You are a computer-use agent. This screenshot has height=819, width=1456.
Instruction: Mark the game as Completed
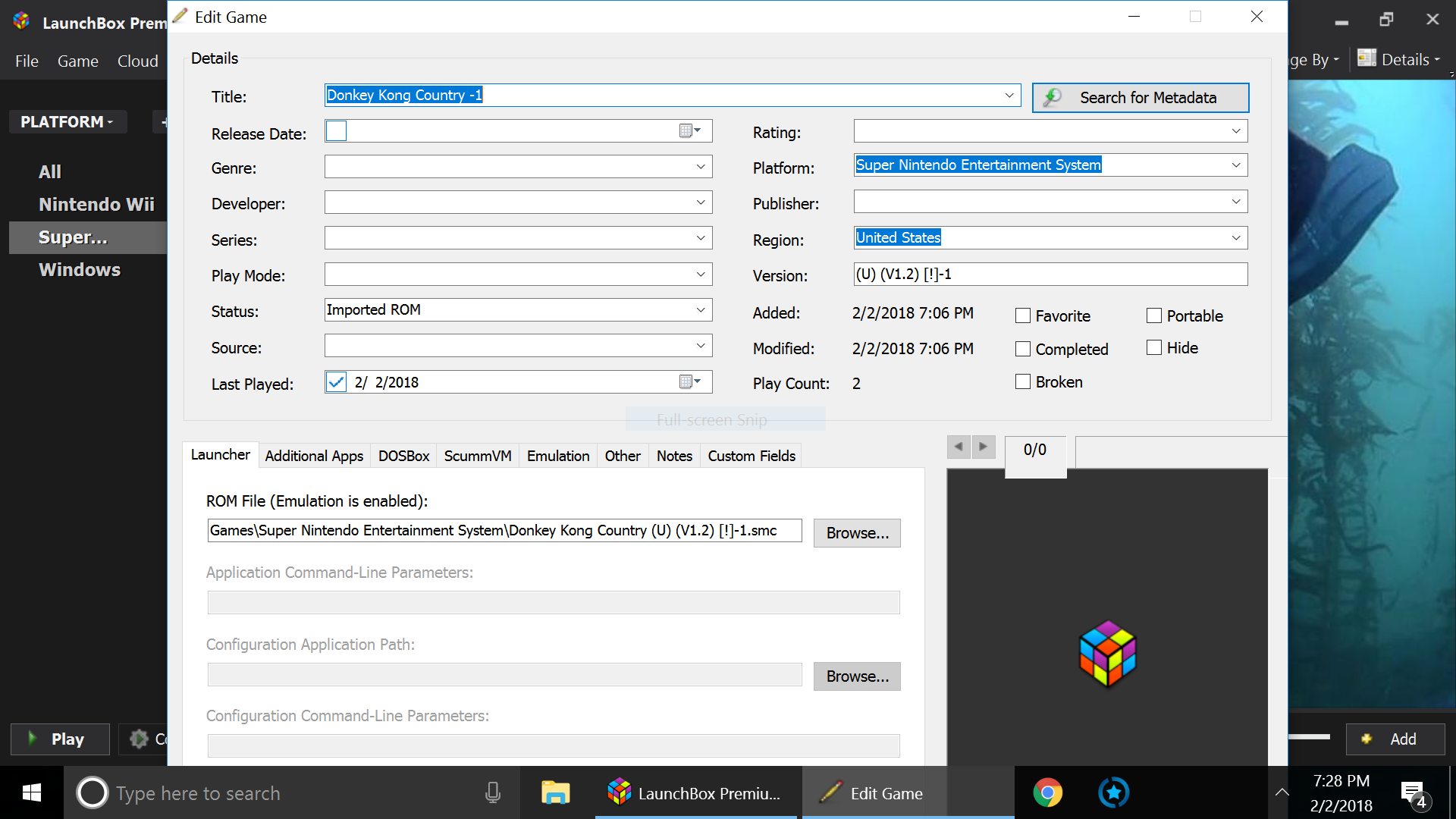[x=1023, y=349]
